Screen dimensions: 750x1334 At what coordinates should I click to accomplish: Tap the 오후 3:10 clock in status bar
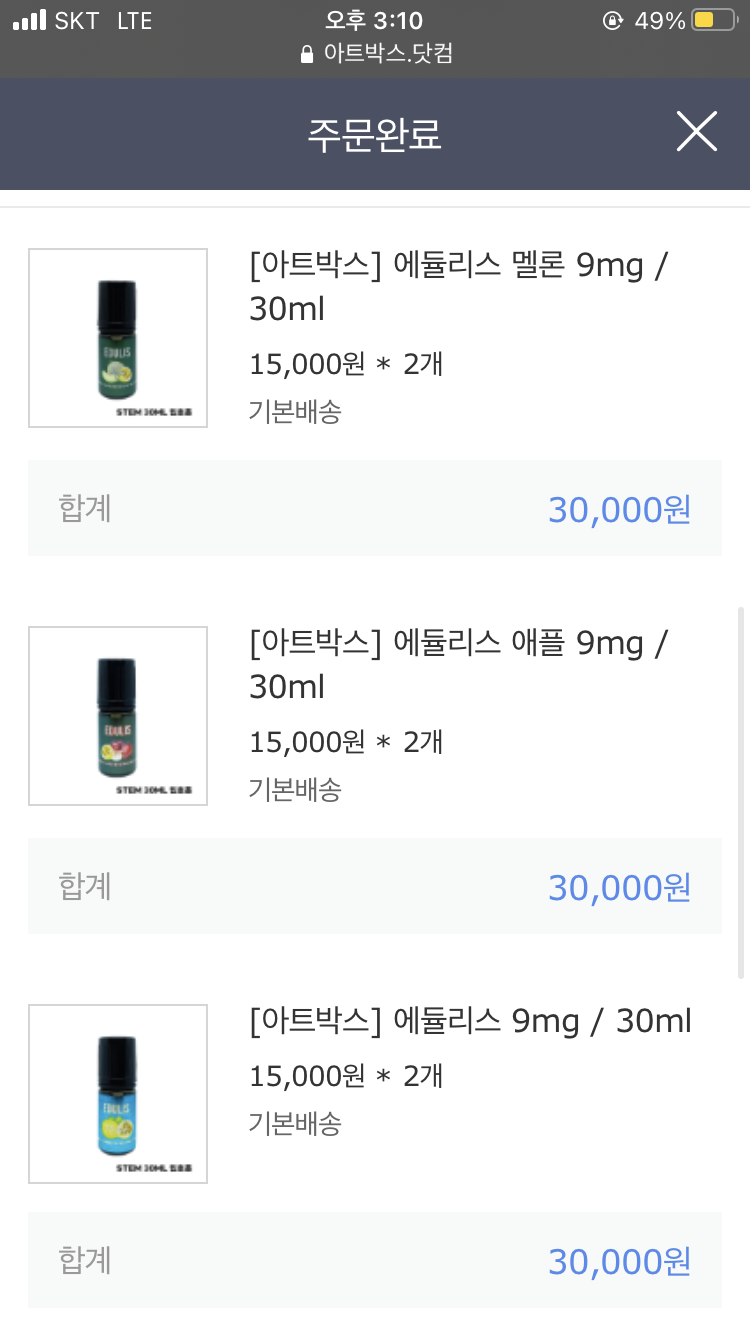[x=374, y=21]
